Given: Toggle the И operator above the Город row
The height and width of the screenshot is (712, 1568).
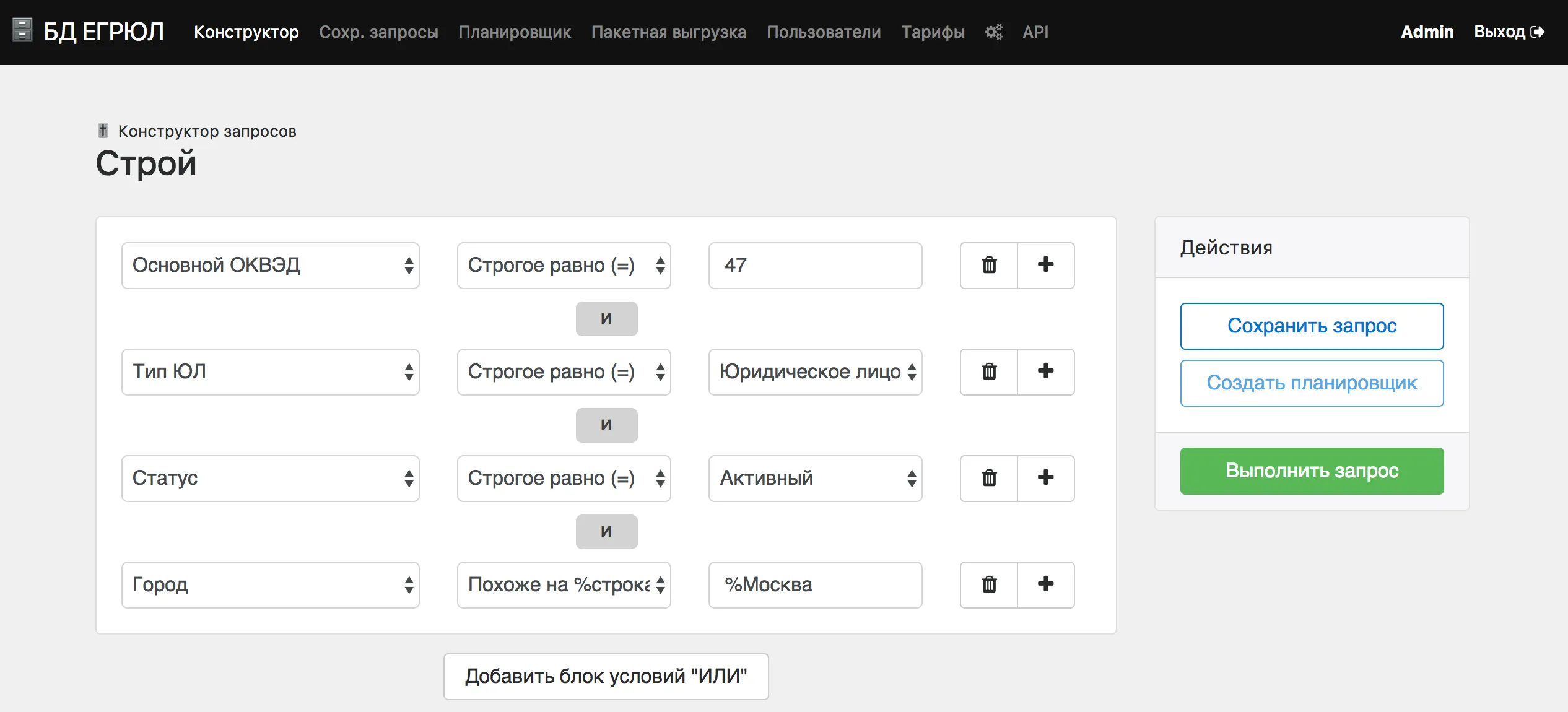Looking at the screenshot, I should tap(606, 531).
